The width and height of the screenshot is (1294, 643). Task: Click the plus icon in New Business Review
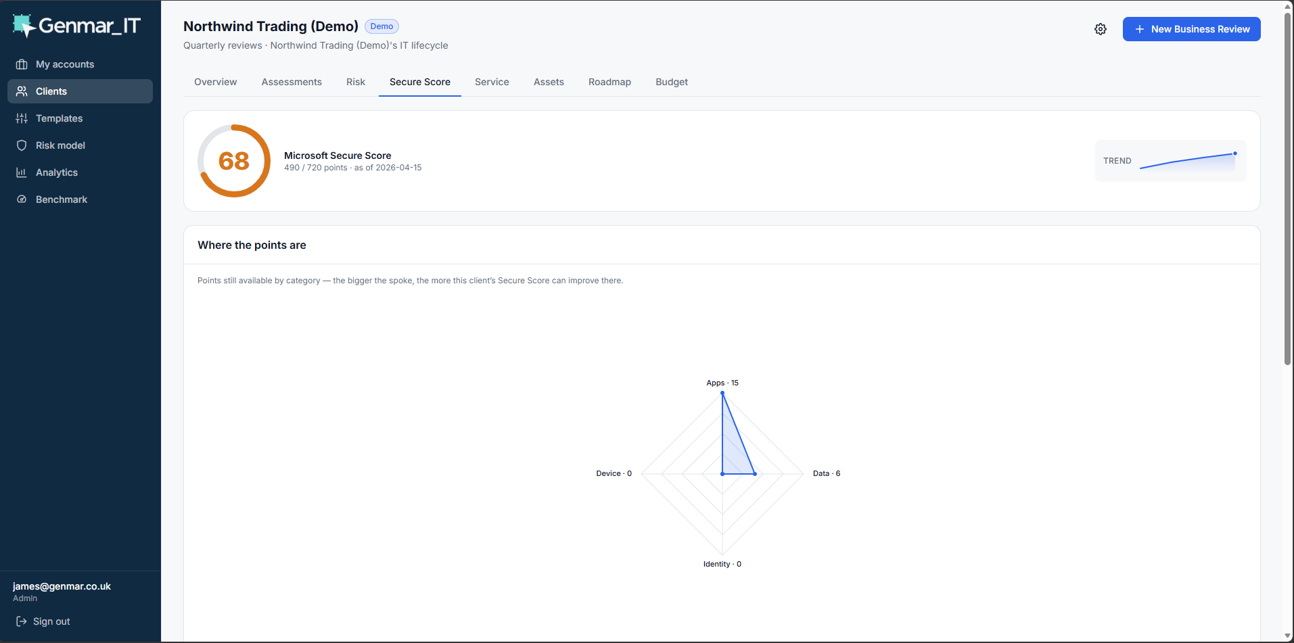pos(1139,29)
